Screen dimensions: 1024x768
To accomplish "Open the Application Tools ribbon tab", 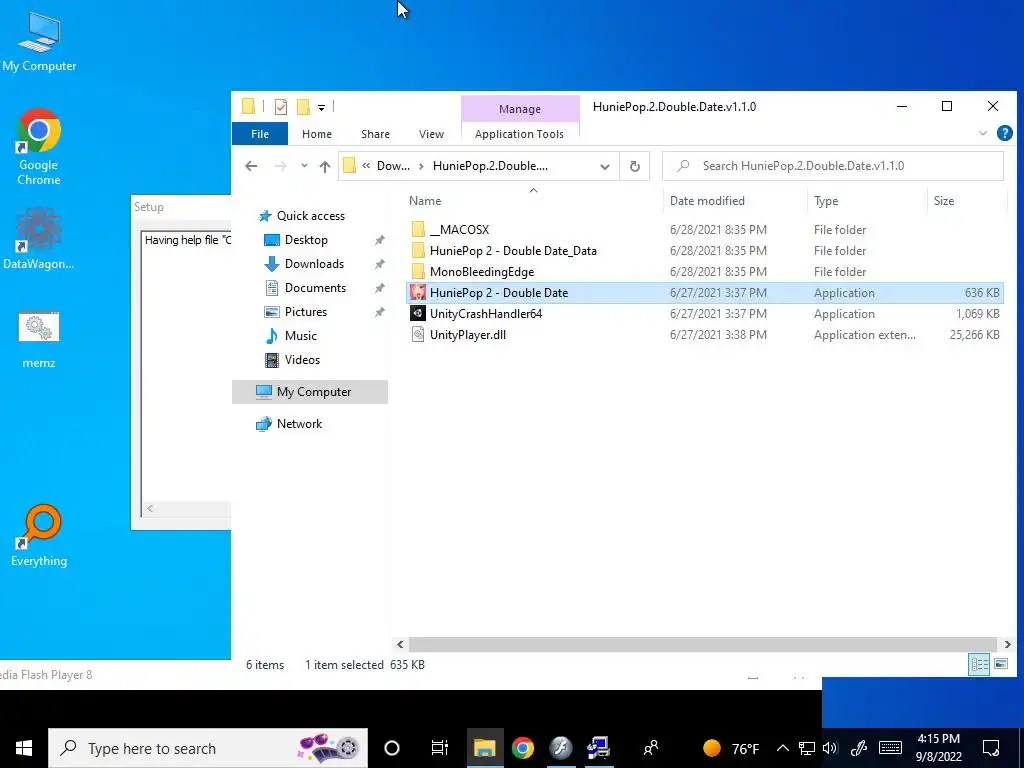I will (x=519, y=134).
